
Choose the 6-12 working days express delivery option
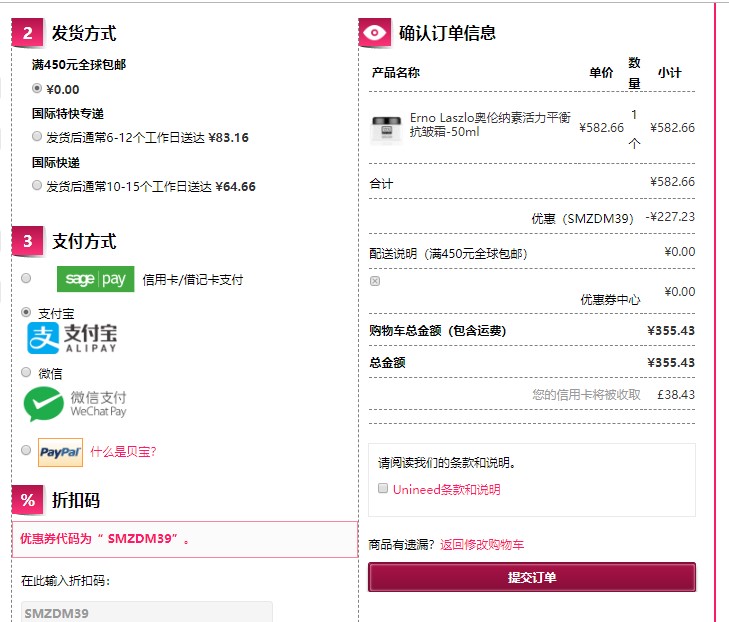click(37, 136)
